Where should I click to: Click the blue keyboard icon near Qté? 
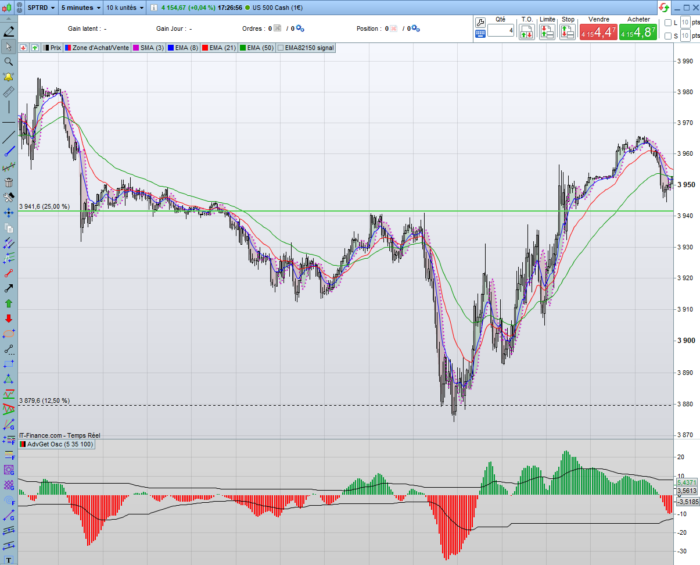coord(480,34)
